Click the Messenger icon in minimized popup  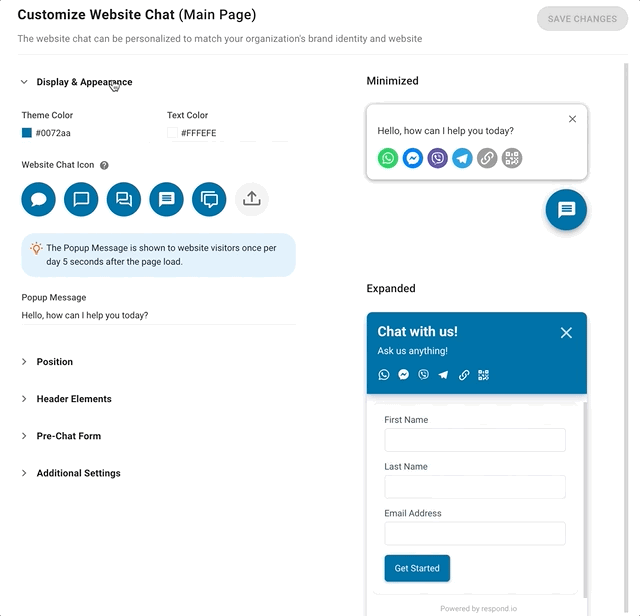pyautogui.click(x=413, y=158)
